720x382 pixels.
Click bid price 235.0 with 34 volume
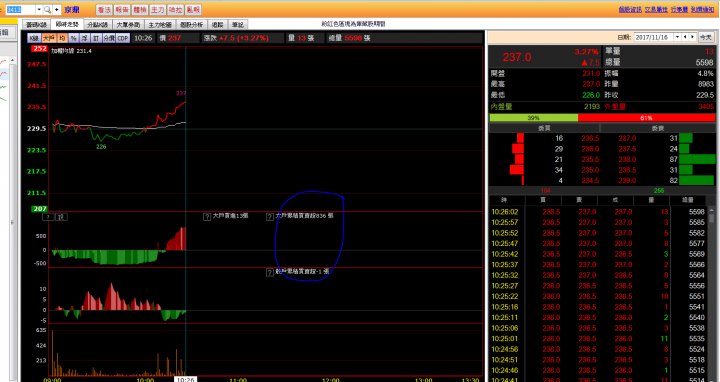click(590, 170)
